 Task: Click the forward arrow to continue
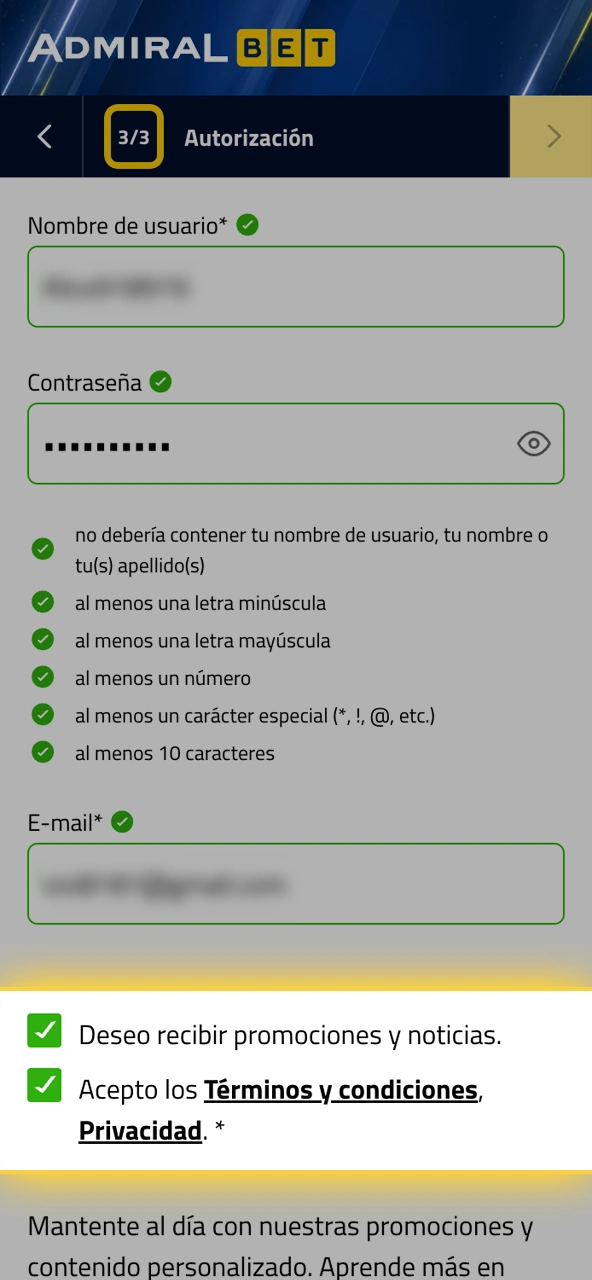tap(552, 136)
